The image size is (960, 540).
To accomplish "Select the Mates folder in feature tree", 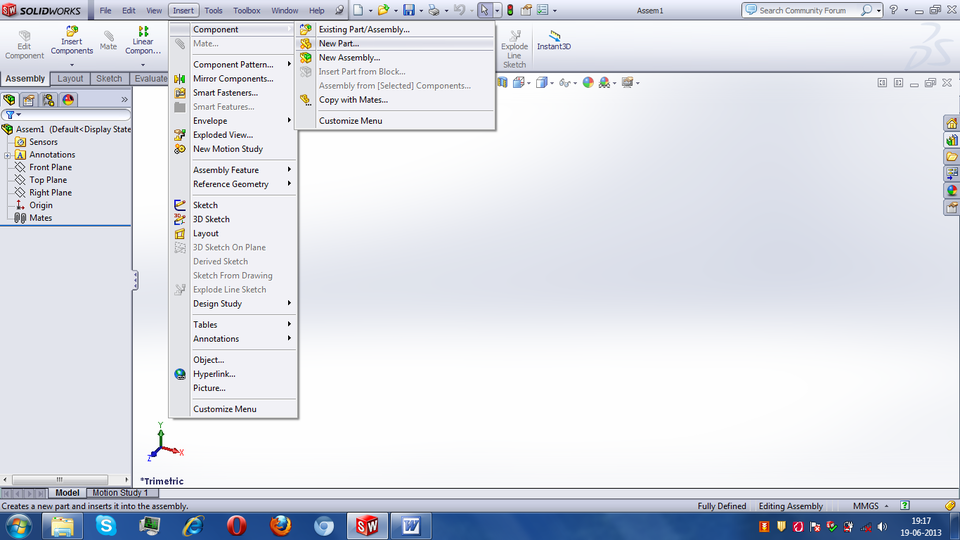I will tap(40, 218).
